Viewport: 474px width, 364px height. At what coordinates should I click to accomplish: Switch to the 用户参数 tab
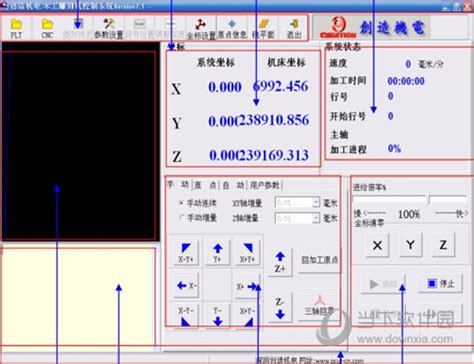point(265,185)
